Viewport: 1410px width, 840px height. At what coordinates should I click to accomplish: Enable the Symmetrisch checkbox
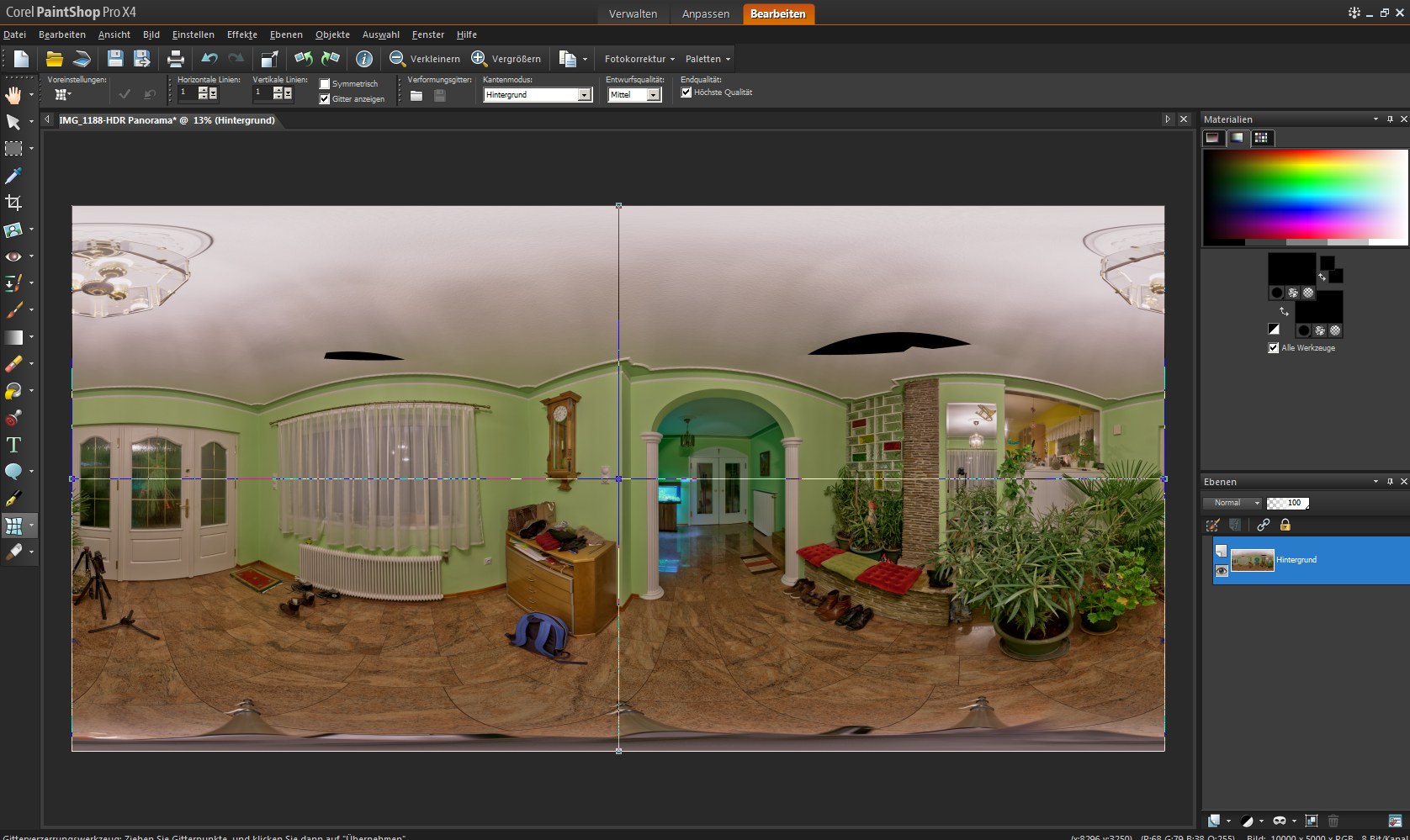click(x=325, y=84)
